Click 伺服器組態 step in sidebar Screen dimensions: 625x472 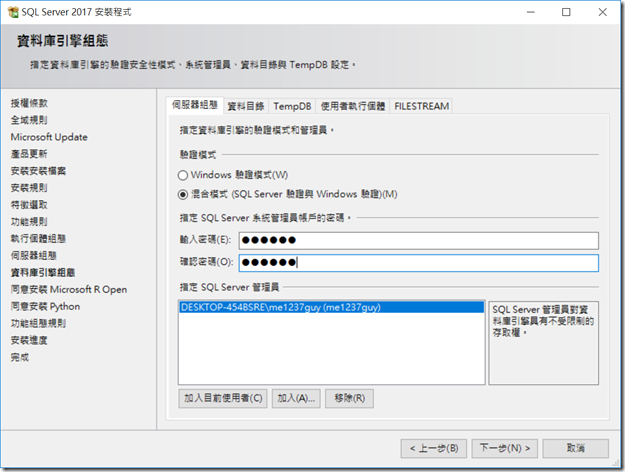(x=34, y=256)
